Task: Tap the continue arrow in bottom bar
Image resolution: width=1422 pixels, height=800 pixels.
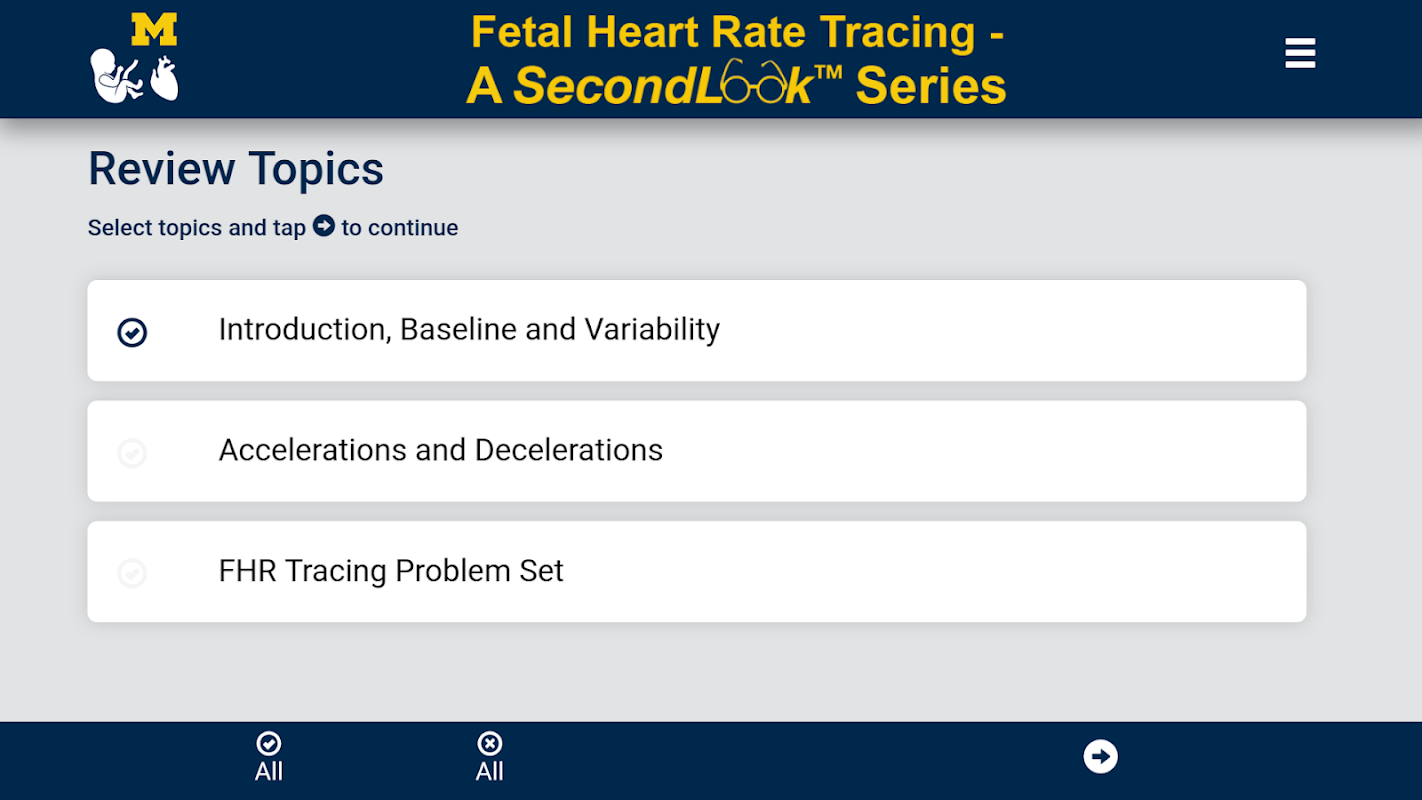Action: point(1100,756)
